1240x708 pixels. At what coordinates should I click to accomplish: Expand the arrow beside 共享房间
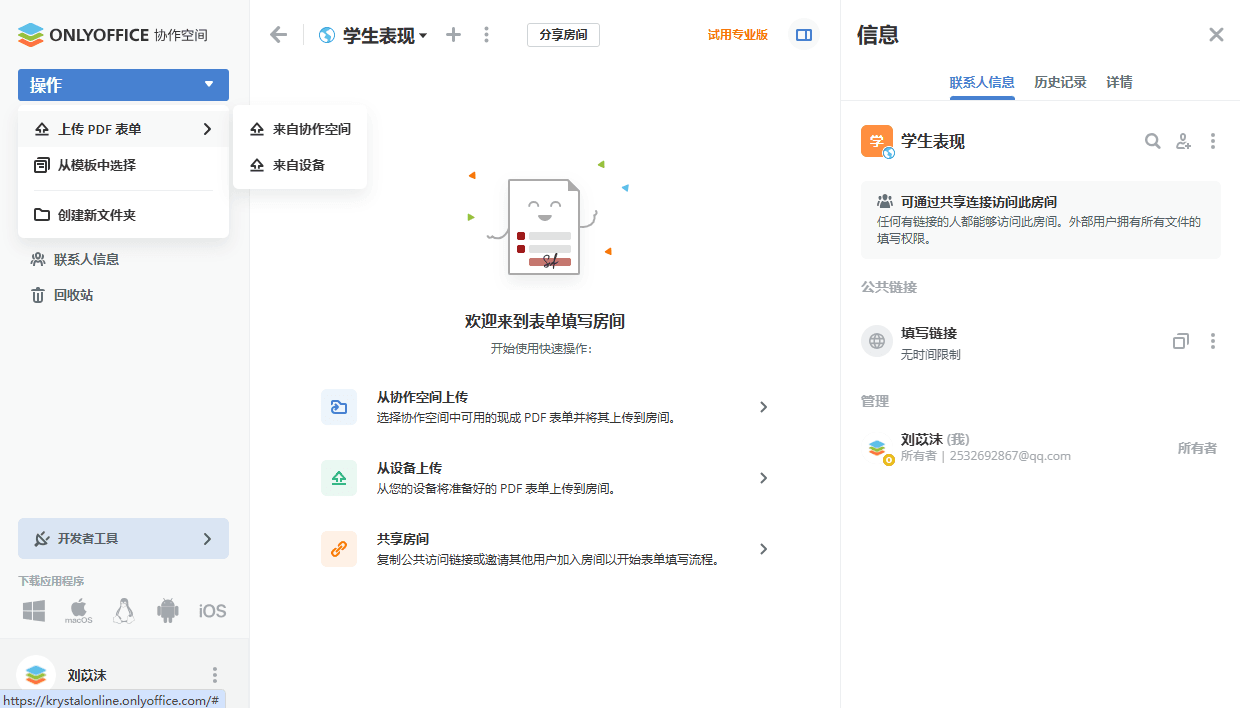point(763,549)
